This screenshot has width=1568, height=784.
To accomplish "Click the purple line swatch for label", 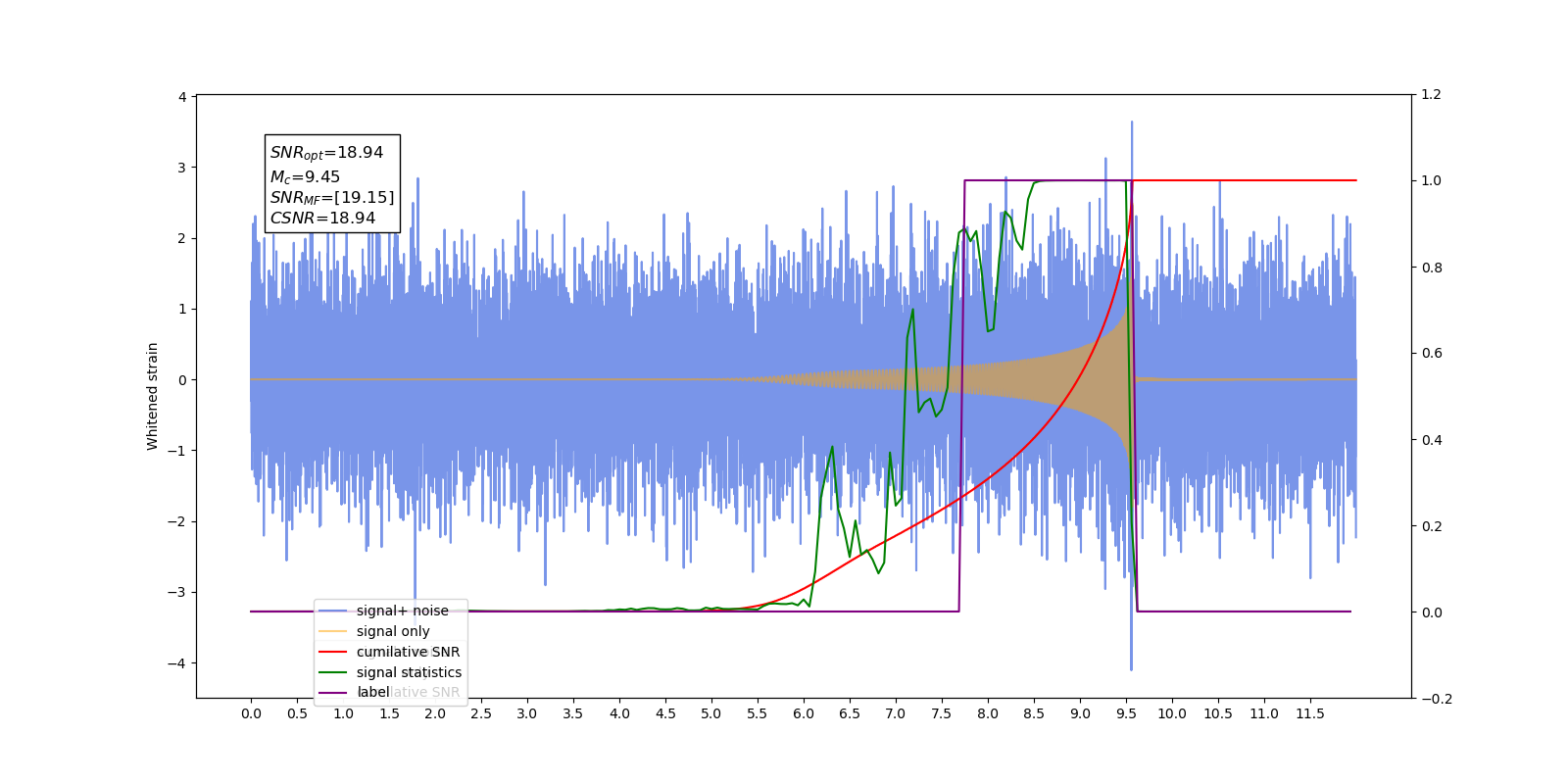I will pyautogui.click(x=333, y=693).
